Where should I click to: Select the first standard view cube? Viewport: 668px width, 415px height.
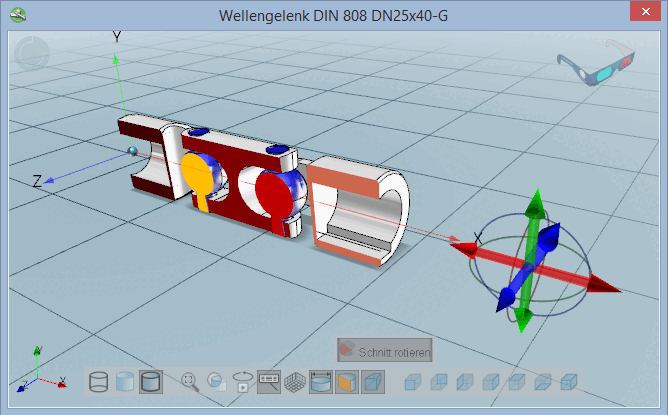(x=413, y=382)
